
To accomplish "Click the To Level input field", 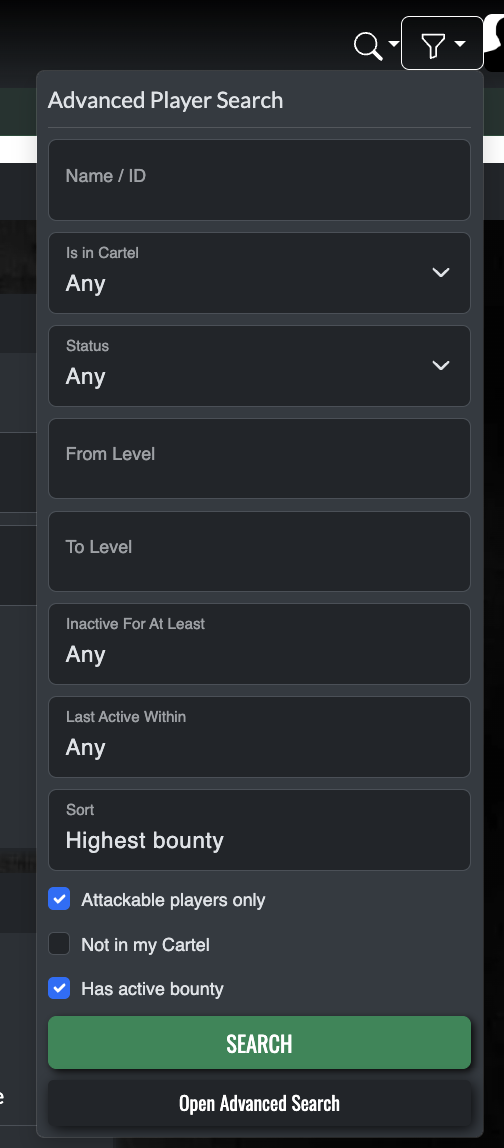I will click(x=259, y=551).
